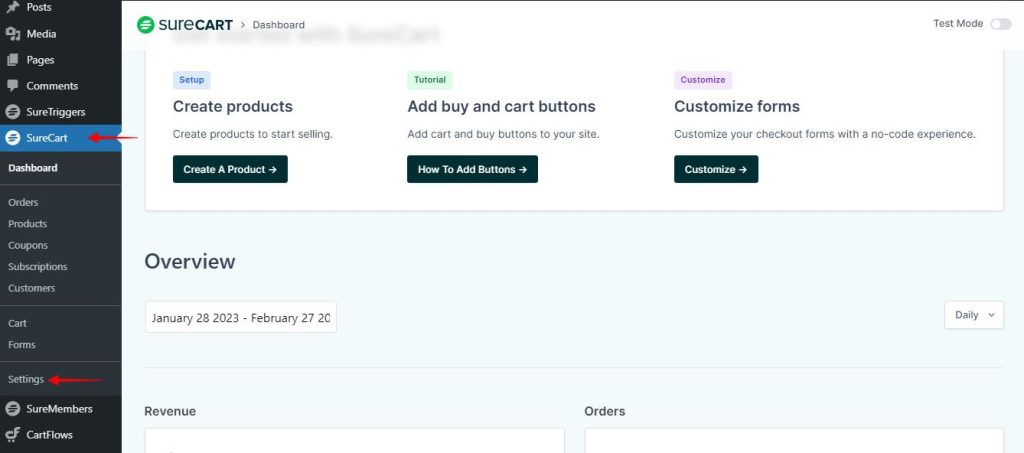Click the Media icon in sidebar
This screenshot has width=1024, height=453.
coord(13,34)
